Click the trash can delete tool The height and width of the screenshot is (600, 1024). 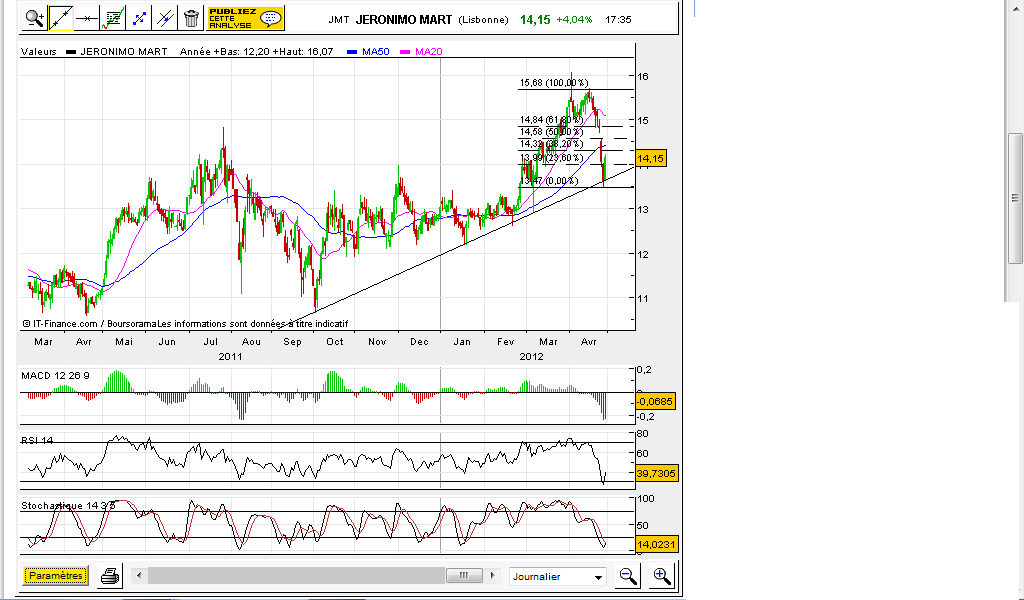tap(191, 18)
